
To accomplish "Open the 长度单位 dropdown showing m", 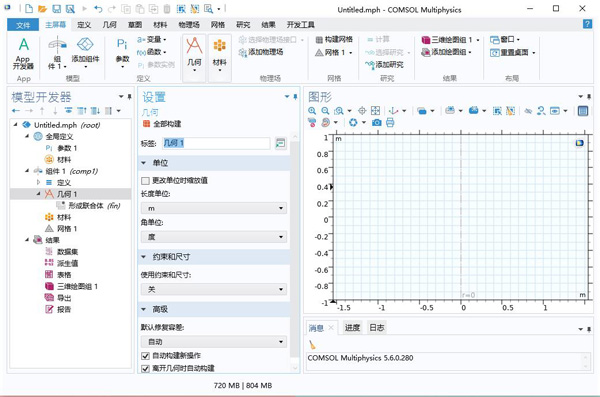I will click(214, 208).
